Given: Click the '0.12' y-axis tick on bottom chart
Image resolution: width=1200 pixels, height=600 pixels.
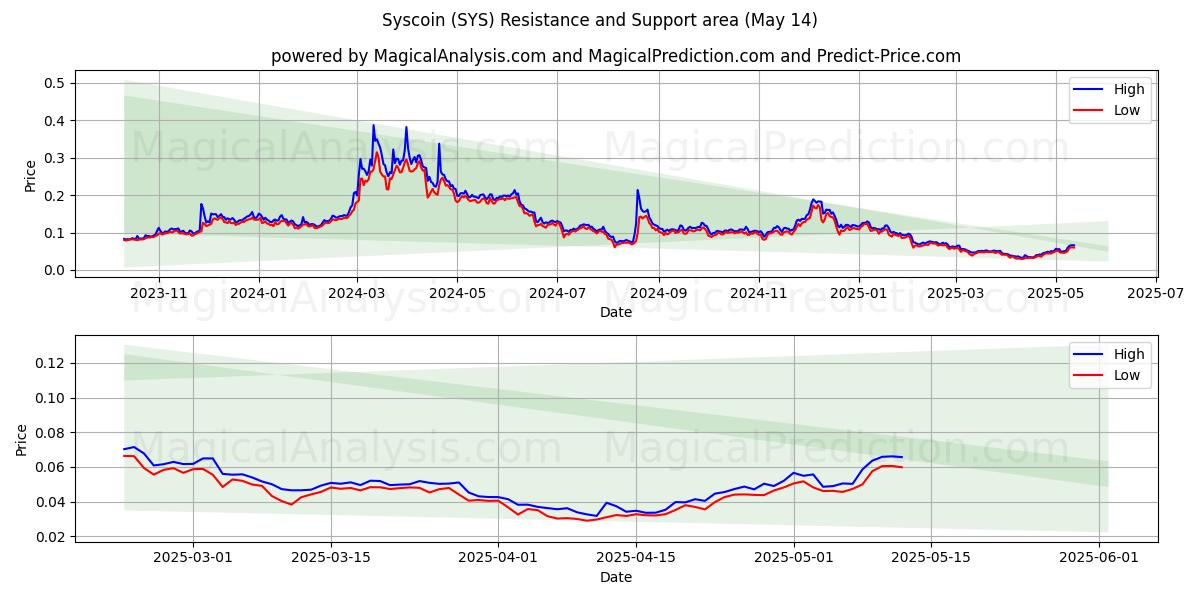Looking at the screenshot, I should (x=51, y=363).
